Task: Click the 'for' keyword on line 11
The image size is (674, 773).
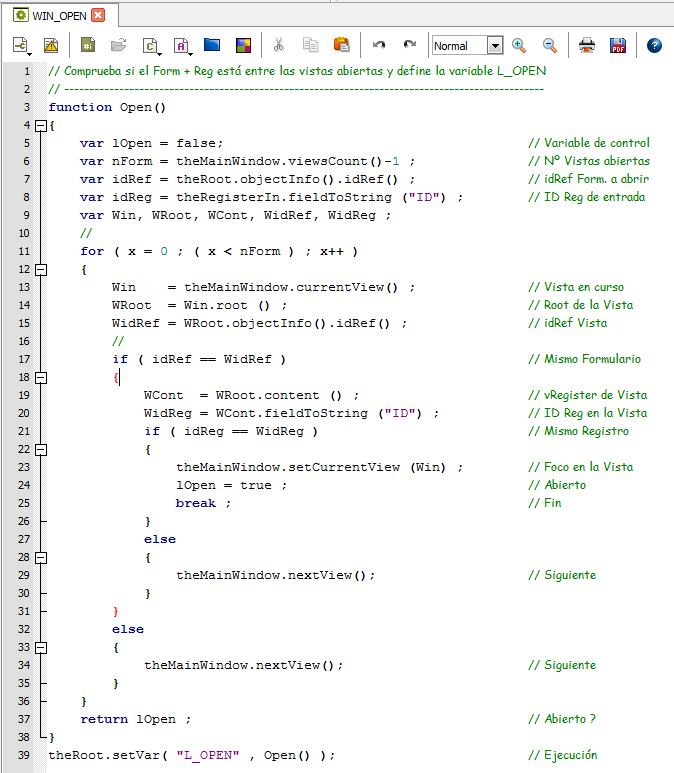Action: coord(92,251)
